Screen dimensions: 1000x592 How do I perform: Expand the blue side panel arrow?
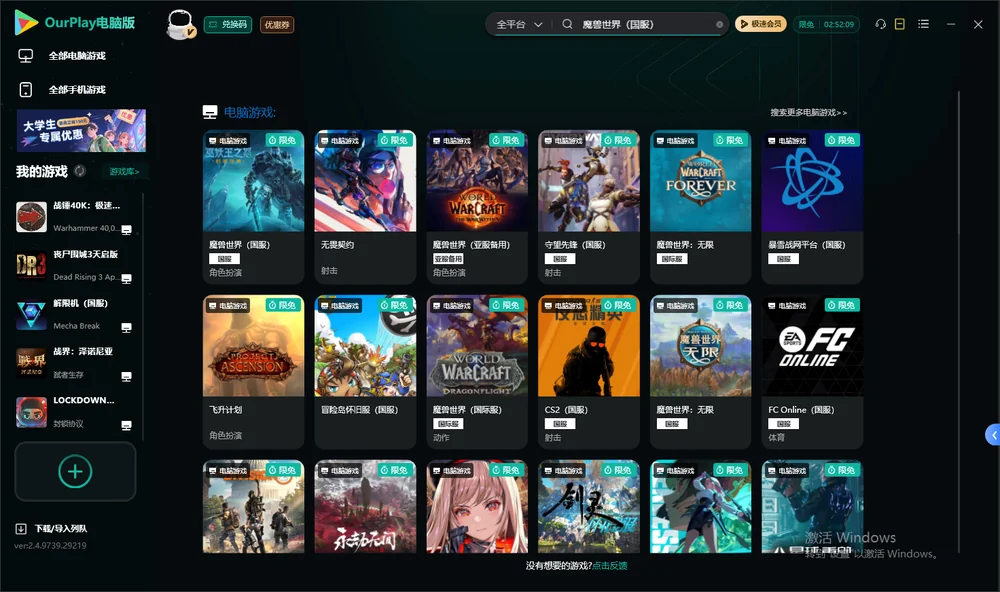tap(993, 435)
